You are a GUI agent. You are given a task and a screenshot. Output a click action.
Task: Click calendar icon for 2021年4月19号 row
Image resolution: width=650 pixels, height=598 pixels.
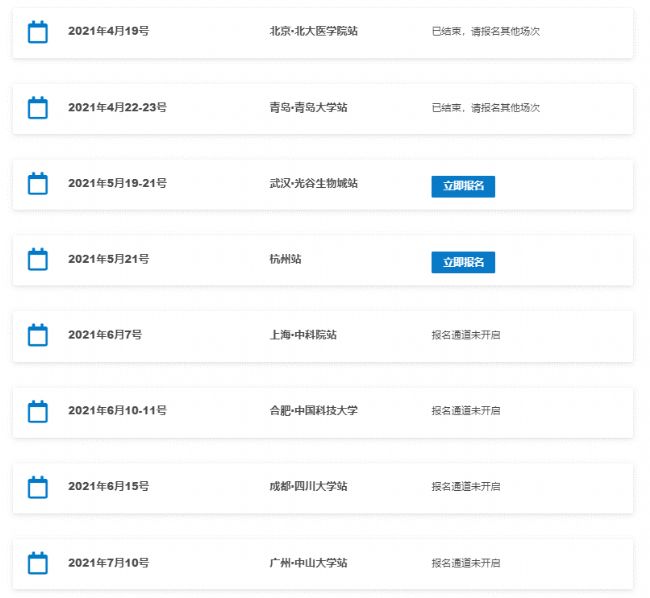(38, 31)
